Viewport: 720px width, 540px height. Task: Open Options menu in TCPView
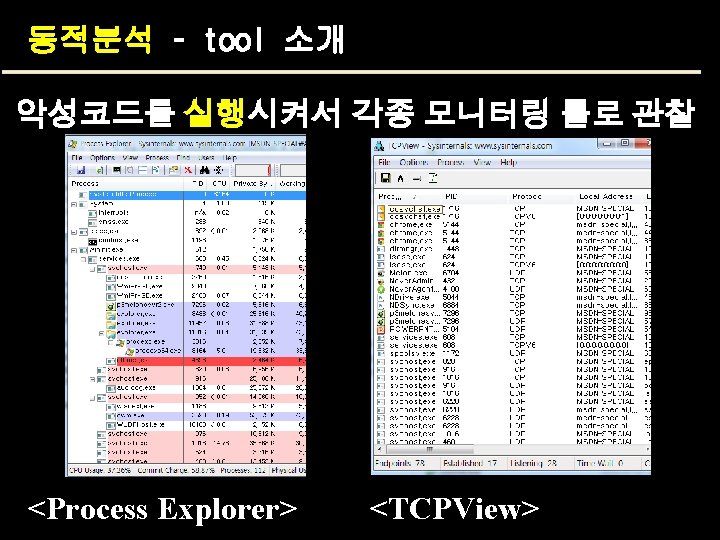[x=413, y=163]
